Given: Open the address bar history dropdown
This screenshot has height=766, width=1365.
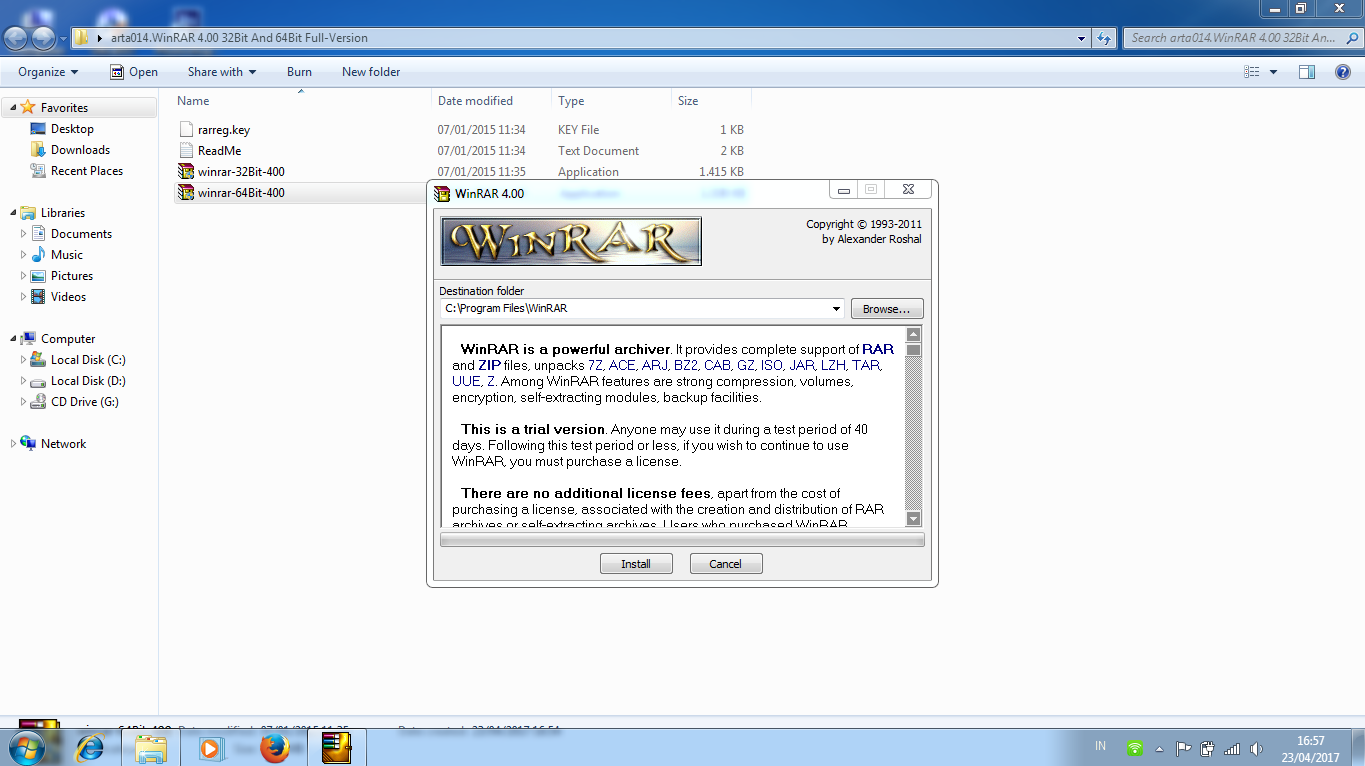Looking at the screenshot, I should point(1082,38).
